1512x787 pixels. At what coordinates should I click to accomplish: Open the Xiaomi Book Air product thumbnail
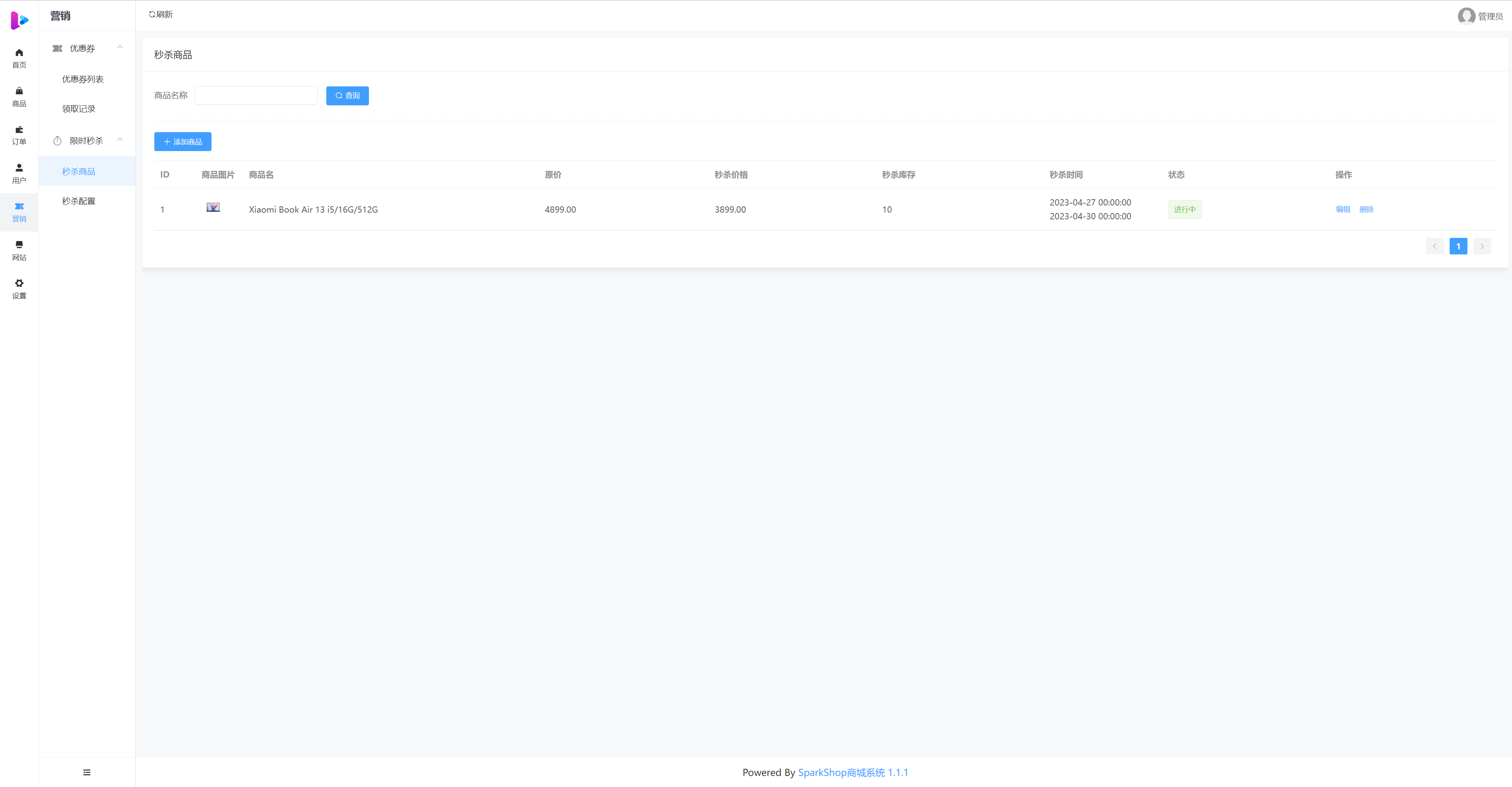point(213,208)
